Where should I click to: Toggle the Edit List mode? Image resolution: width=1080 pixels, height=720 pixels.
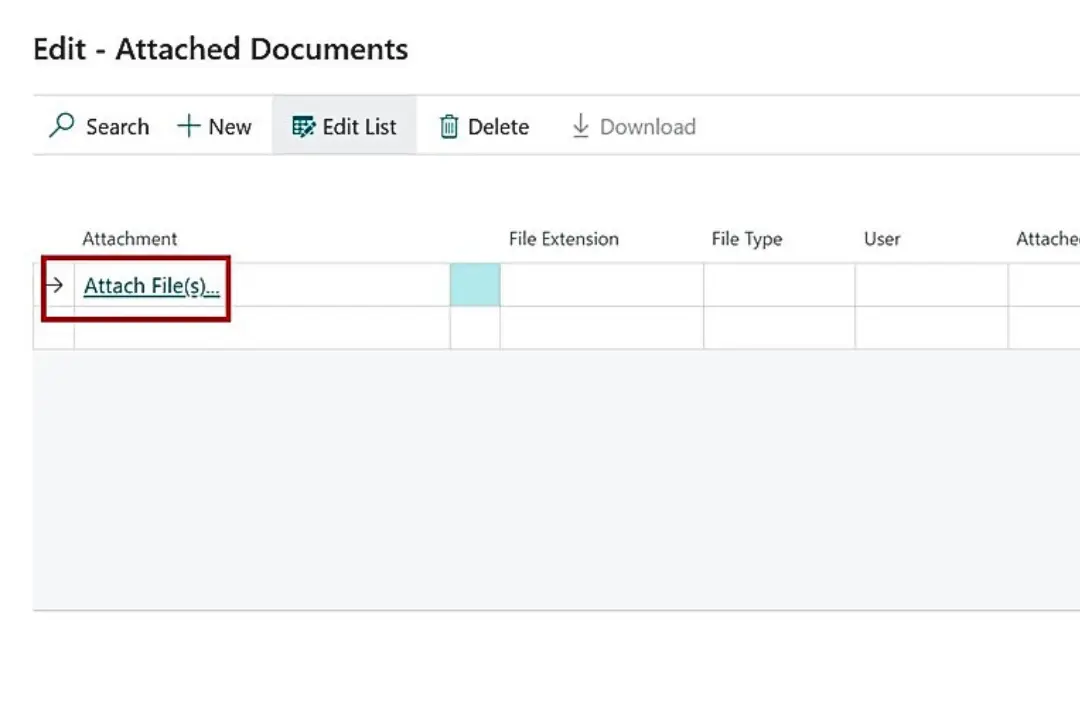click(344, 126)
